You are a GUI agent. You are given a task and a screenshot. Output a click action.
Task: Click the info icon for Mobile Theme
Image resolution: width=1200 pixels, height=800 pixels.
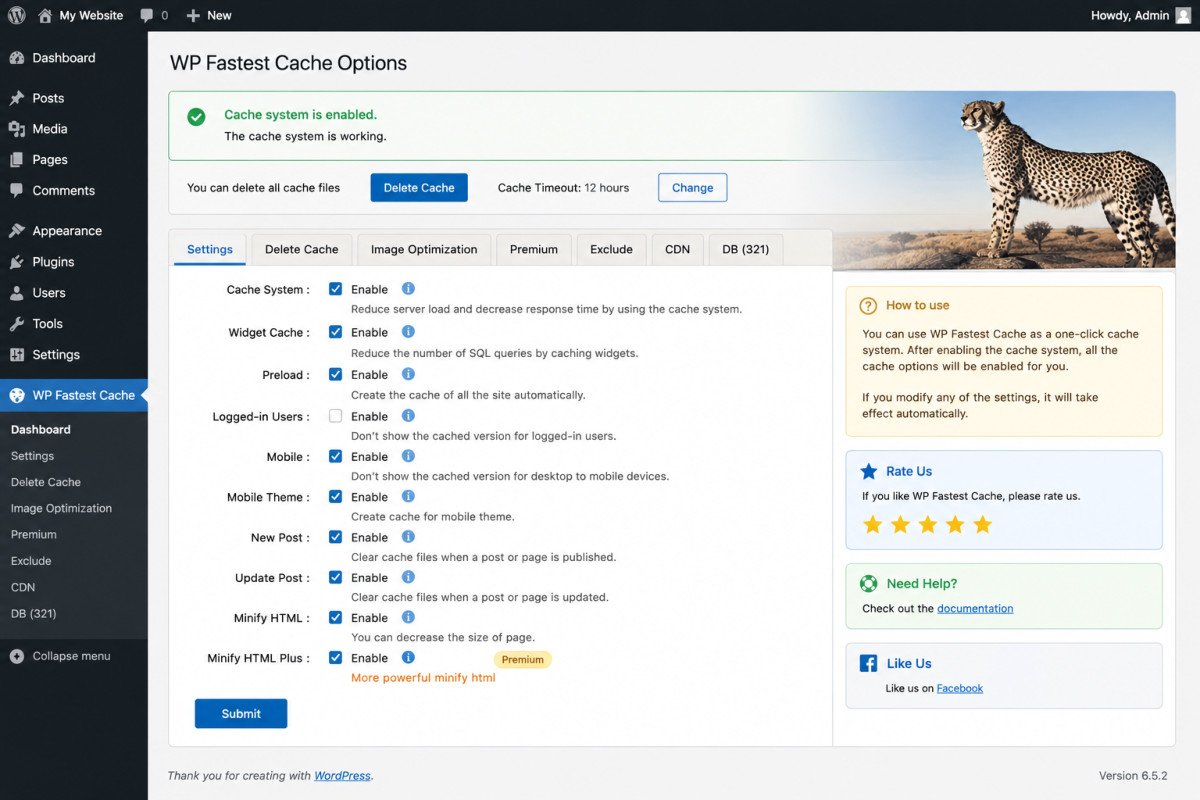coord(408,496)
